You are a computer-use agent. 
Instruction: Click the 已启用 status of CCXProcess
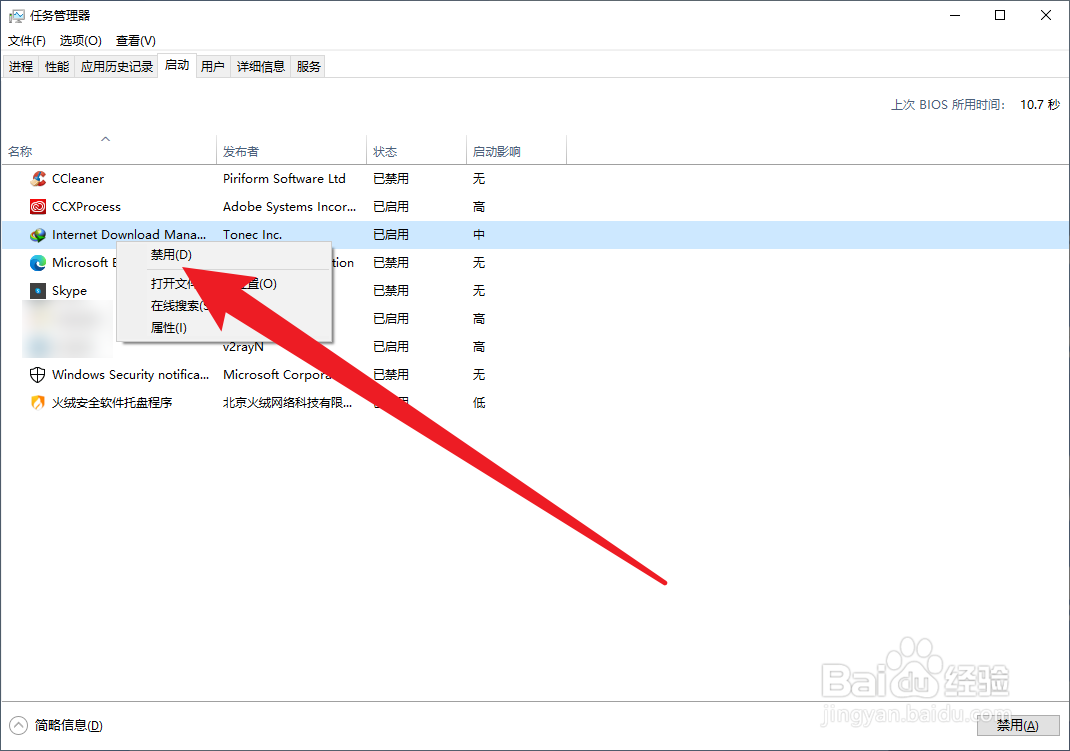pos(391,207)
